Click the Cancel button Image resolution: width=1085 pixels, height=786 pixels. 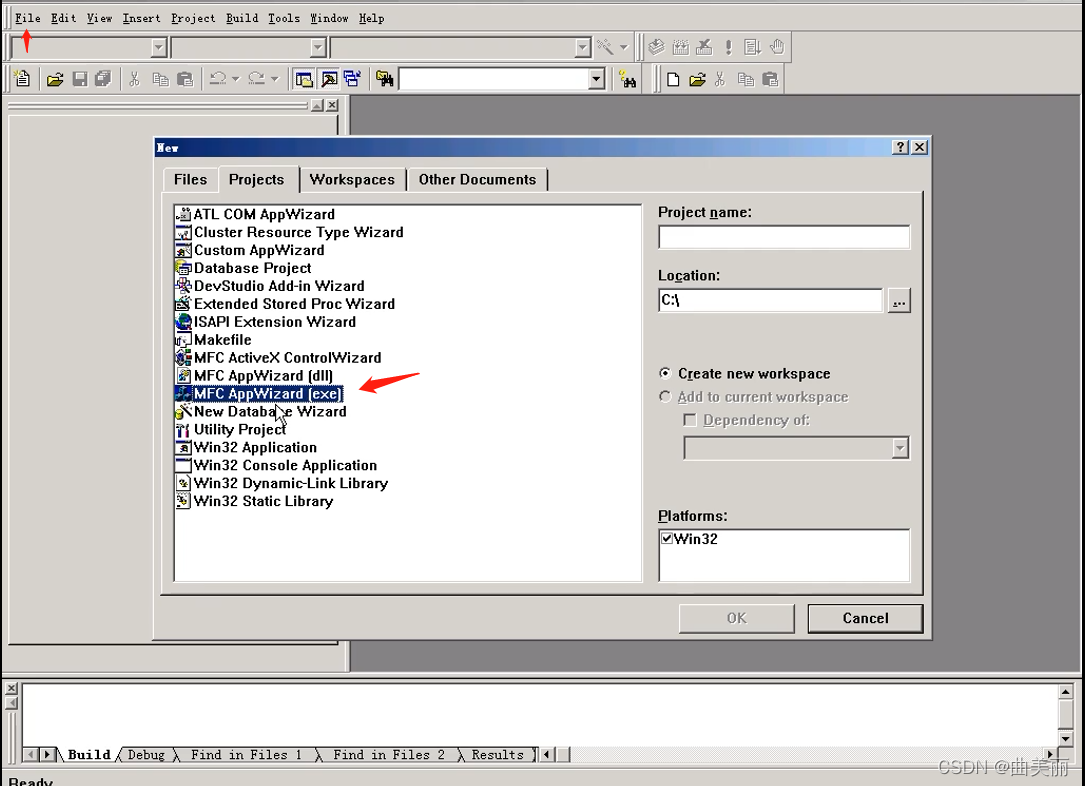865,619
